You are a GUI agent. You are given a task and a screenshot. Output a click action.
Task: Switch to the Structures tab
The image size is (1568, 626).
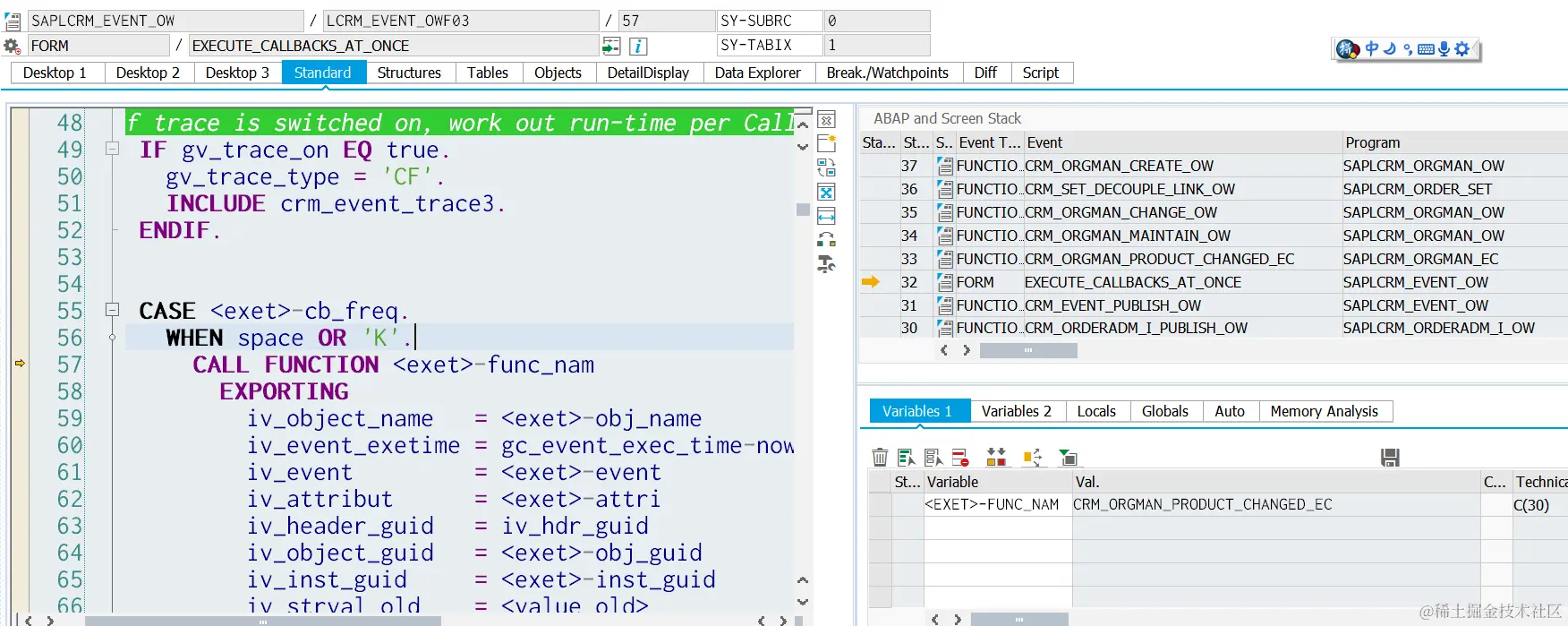point(409,73)
